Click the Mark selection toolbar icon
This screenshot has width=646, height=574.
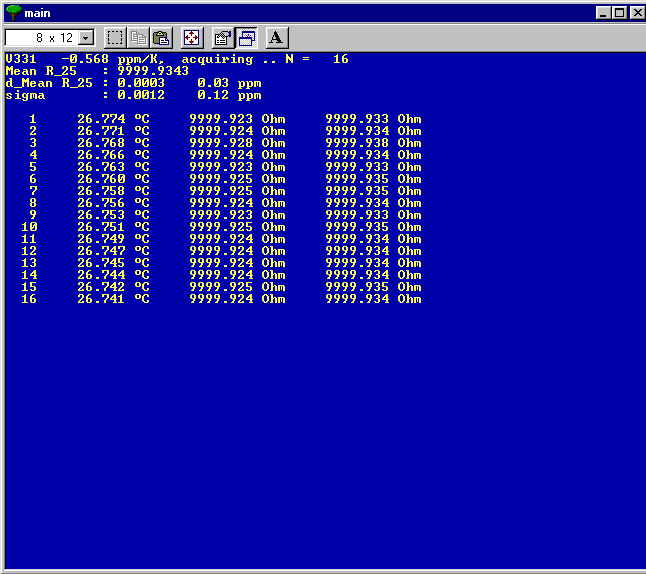point(116,38)
